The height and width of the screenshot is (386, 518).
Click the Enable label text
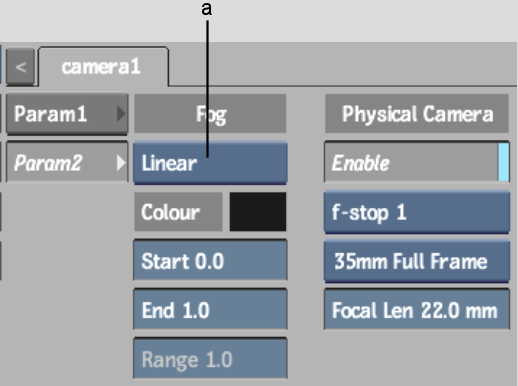[x=360, y=163]
